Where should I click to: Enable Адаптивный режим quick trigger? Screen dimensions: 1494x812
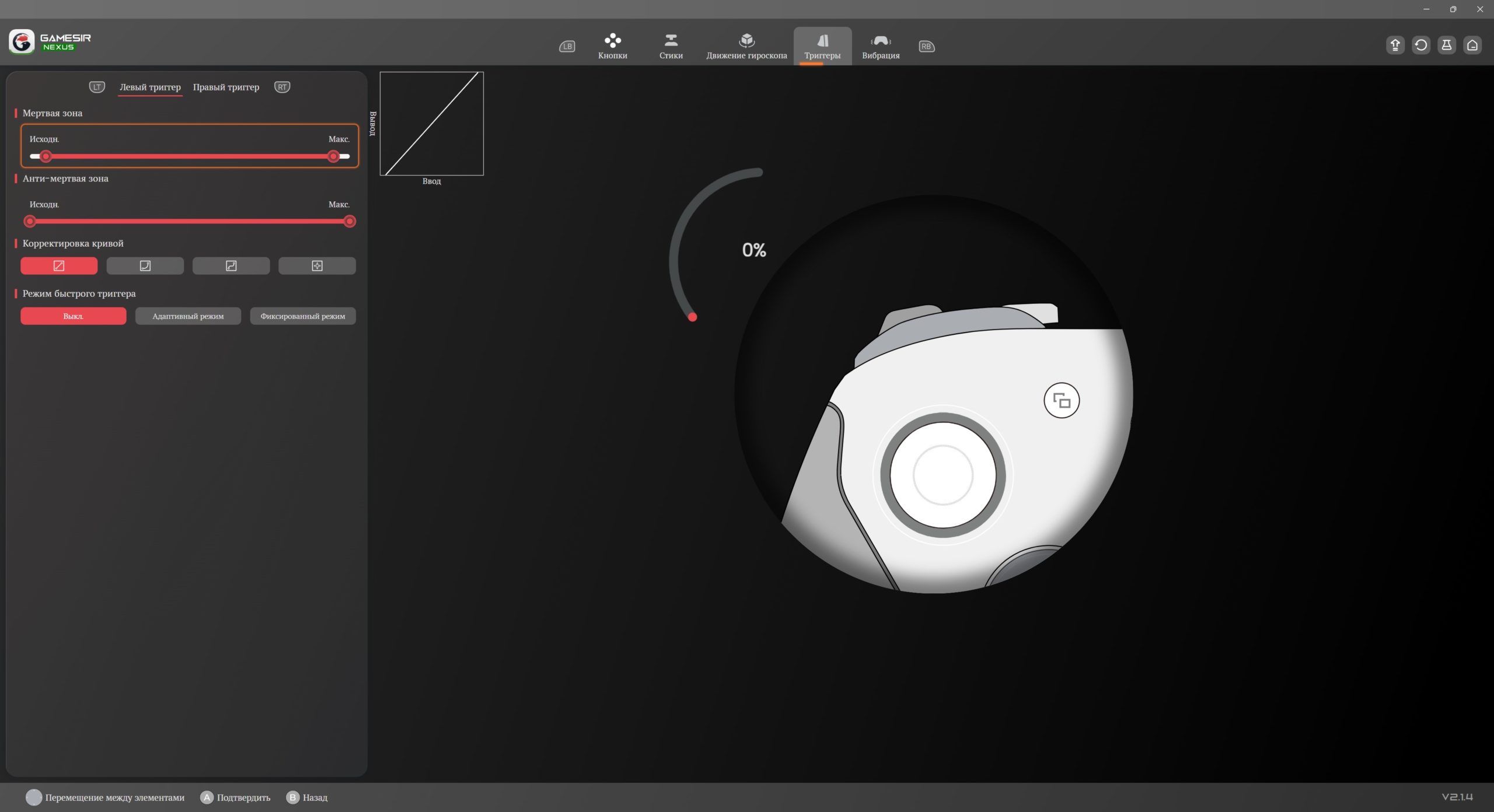point(188,316)
